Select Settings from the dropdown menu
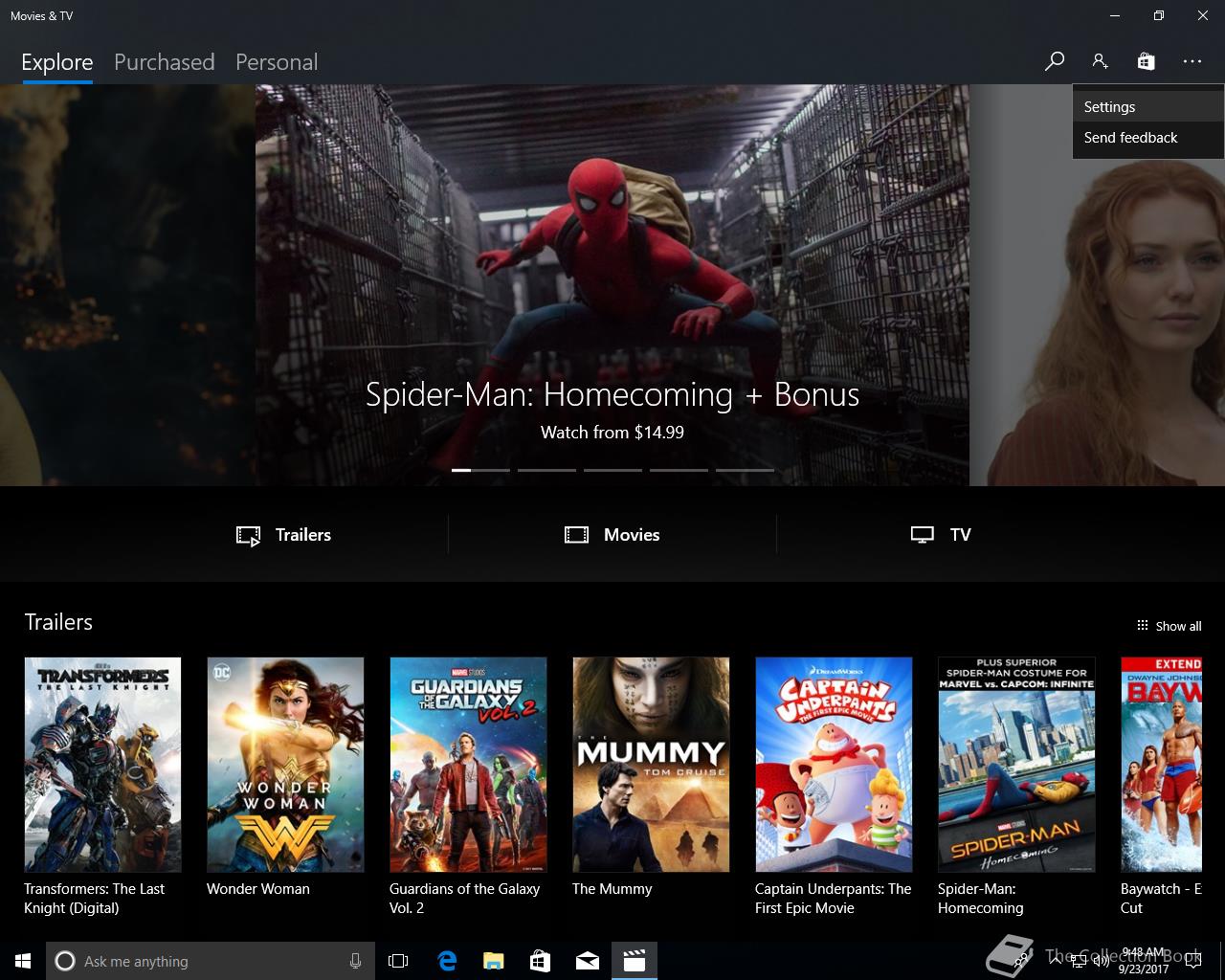 1147,107
